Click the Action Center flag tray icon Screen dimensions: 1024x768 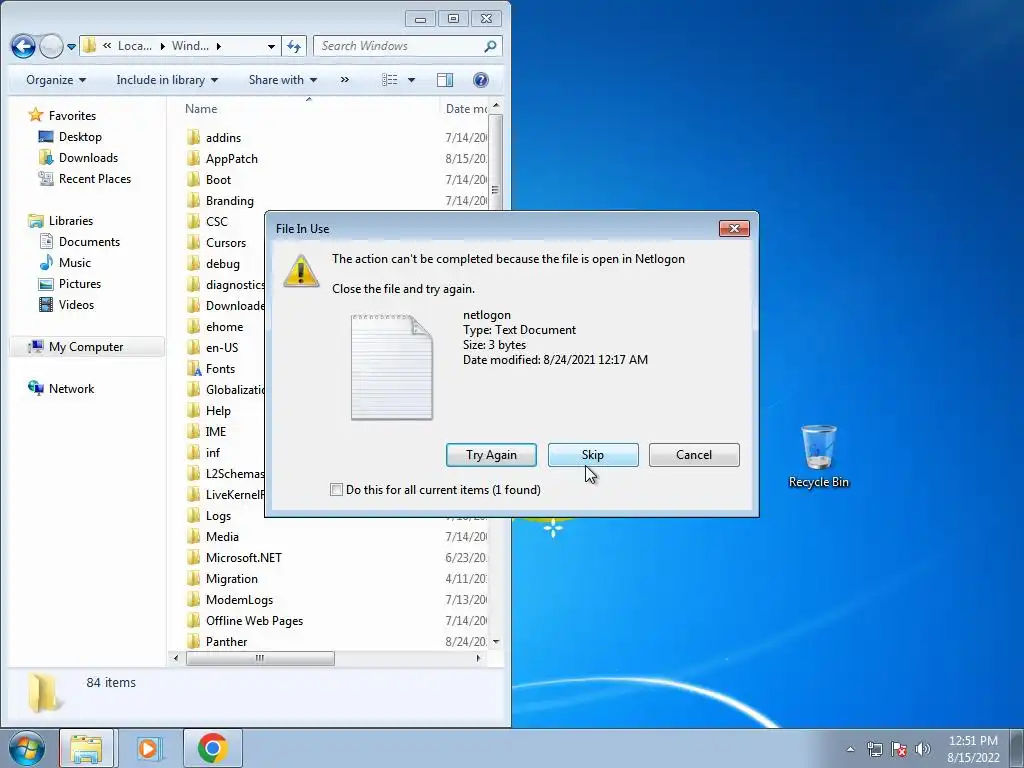click(899, 749)
